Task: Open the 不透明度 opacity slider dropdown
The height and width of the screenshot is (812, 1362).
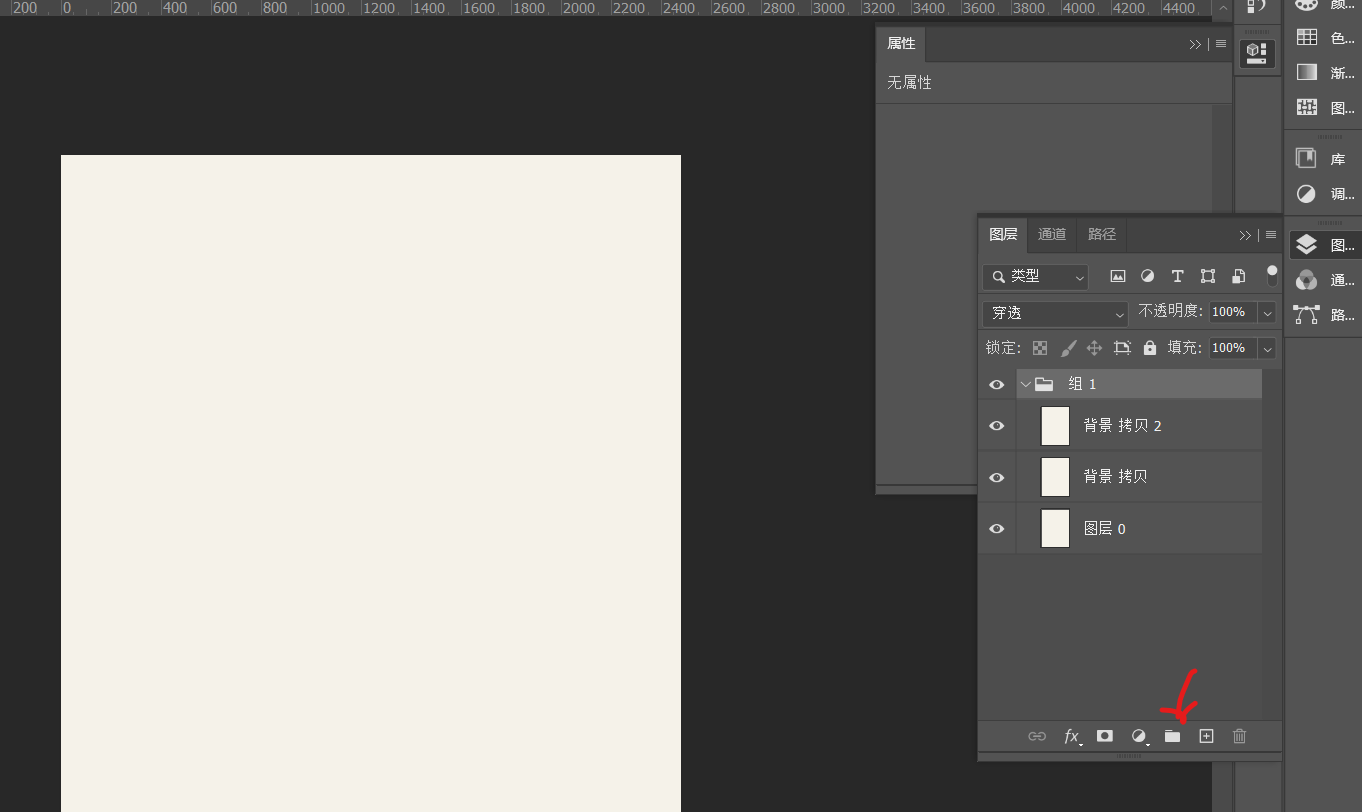Action: click(1267, 313)
